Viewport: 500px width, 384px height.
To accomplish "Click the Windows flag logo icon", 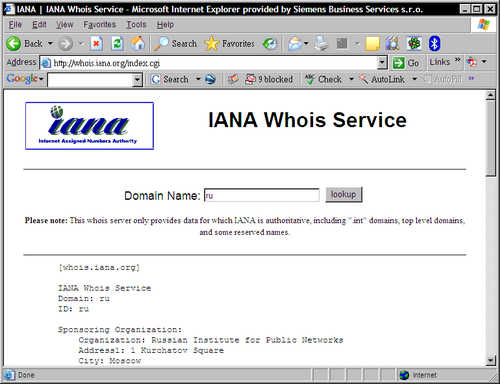I will 483,25.
